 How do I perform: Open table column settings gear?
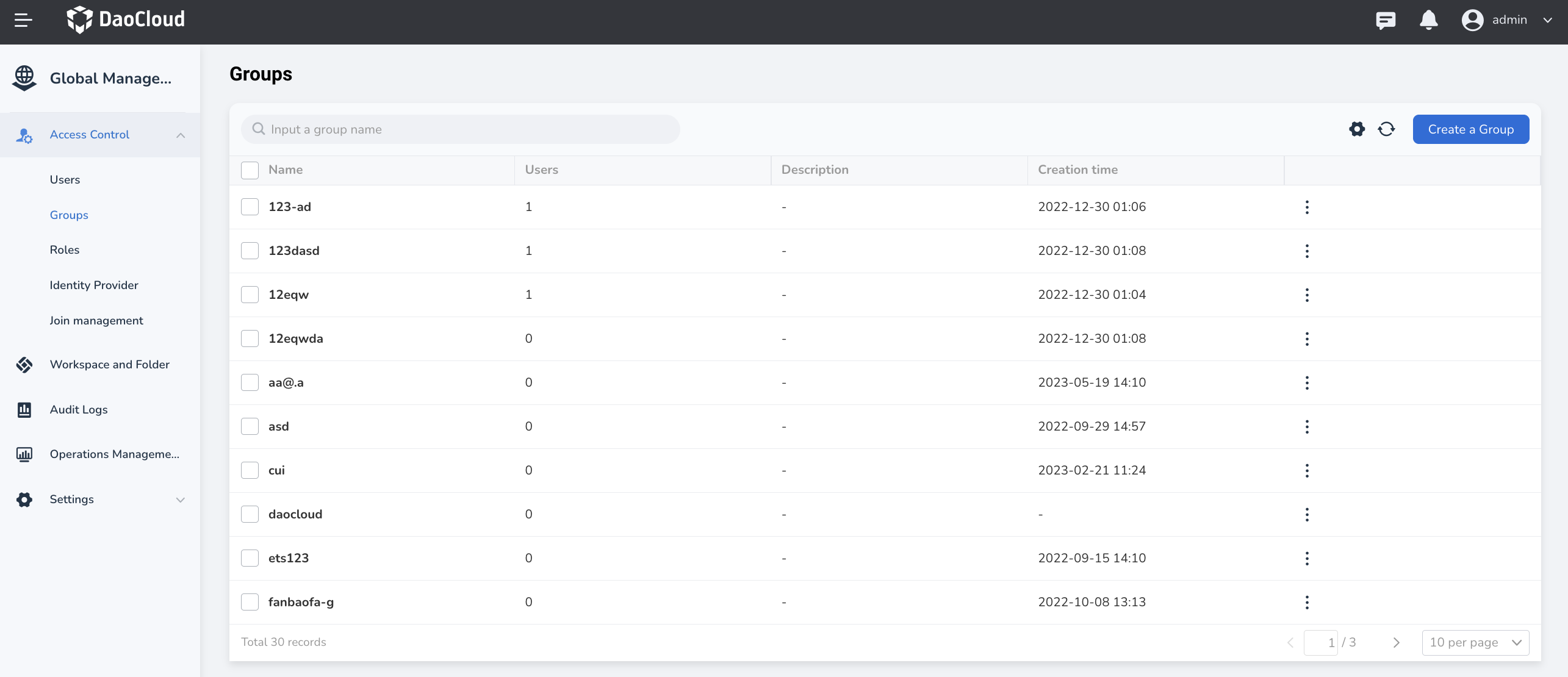[x=1357, y=129]
